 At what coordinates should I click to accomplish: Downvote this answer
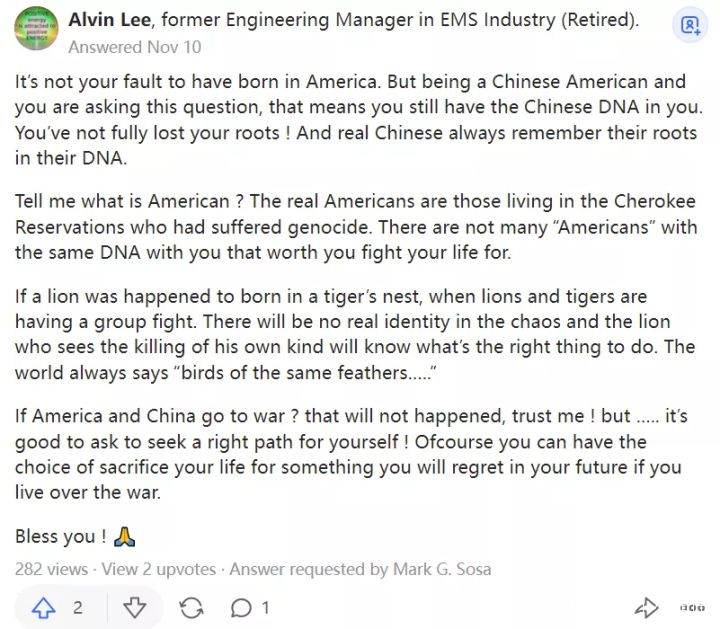[135, 607]
